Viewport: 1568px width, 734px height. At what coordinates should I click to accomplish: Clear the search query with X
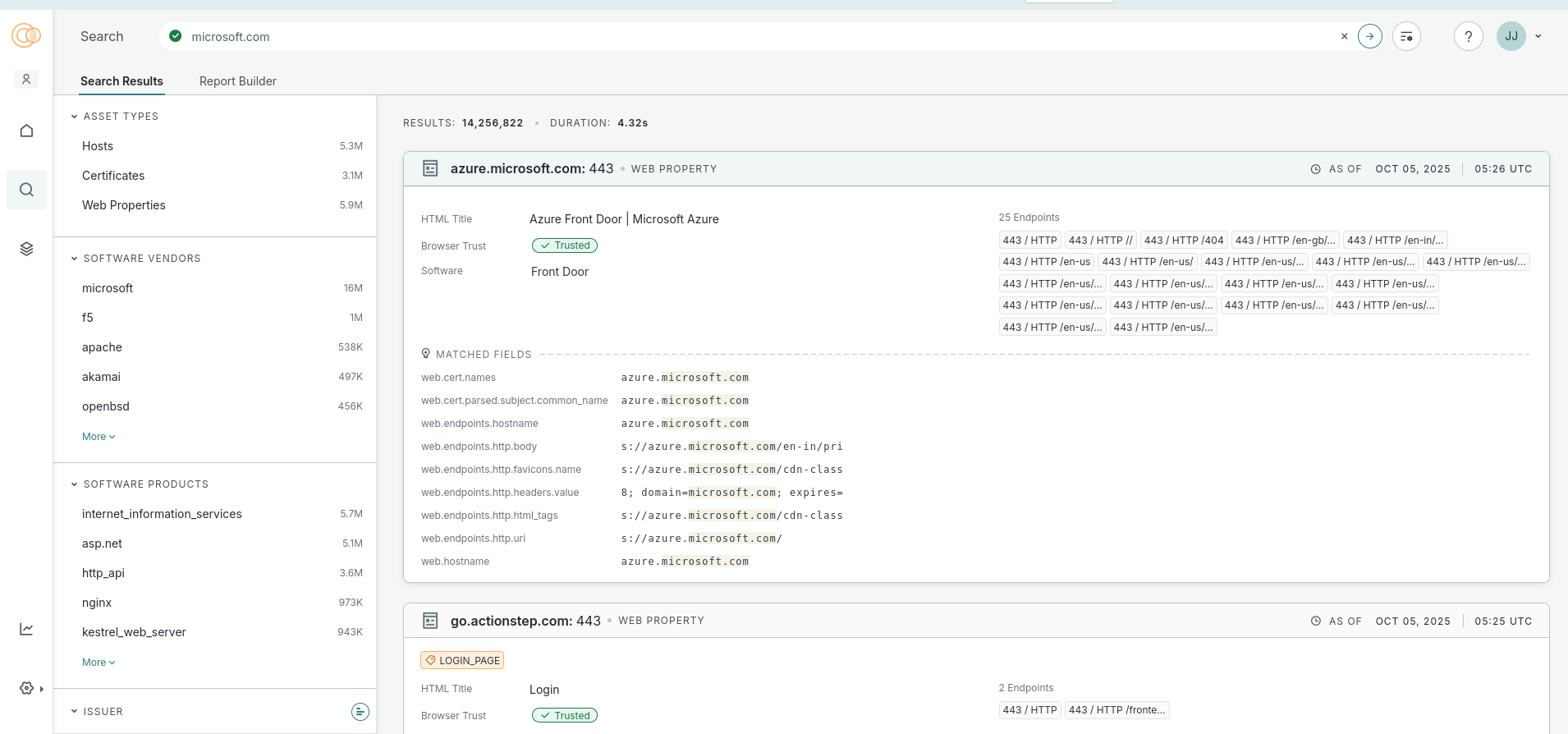[x=1344, y=36]
